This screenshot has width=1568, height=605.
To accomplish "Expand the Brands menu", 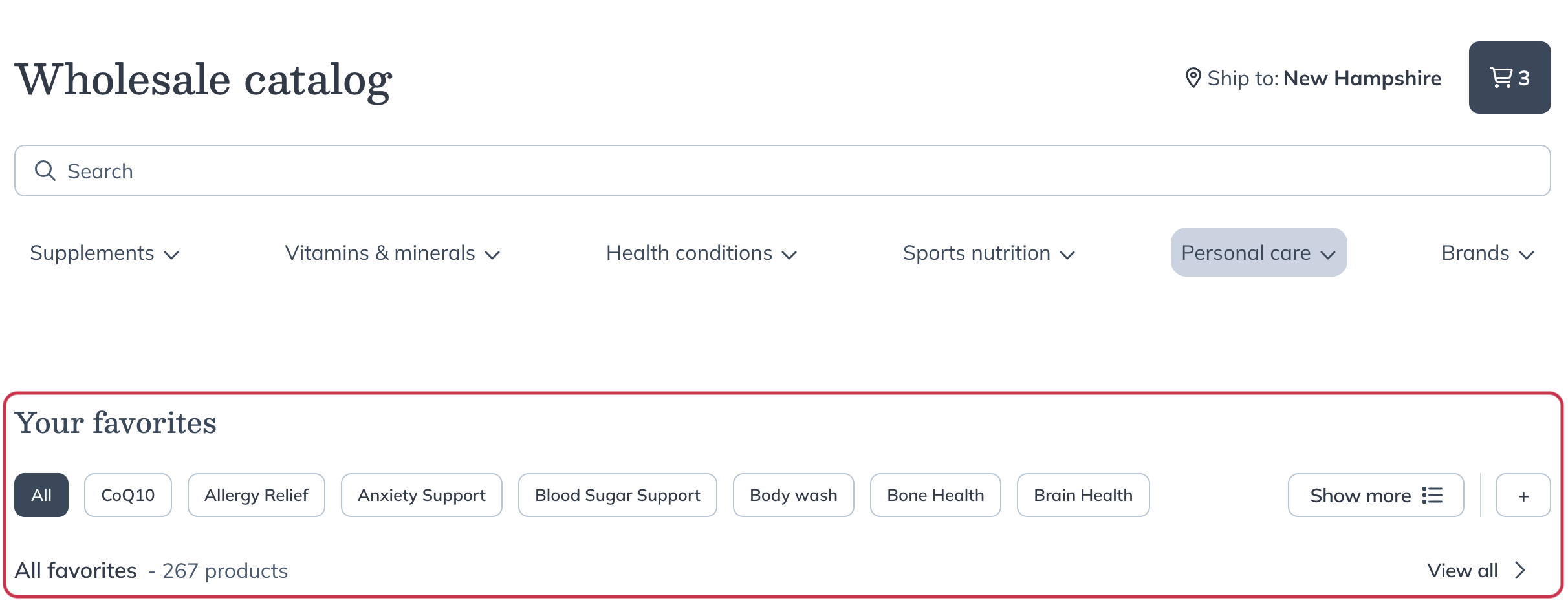I will click(x=1487, y=253).
